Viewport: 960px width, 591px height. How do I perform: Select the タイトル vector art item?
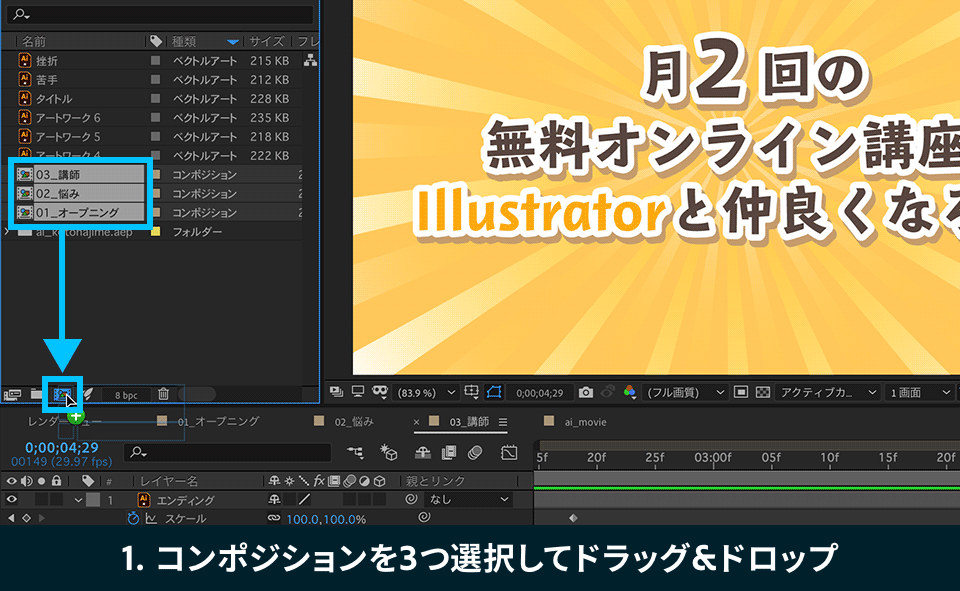pos(54,99)
